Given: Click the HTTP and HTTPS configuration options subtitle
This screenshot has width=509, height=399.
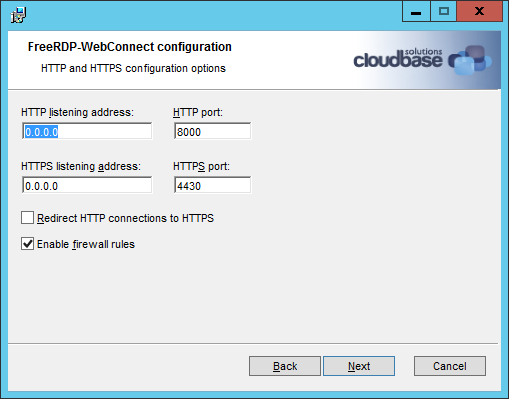Looking at the screenshot, I should coord(133,68).
